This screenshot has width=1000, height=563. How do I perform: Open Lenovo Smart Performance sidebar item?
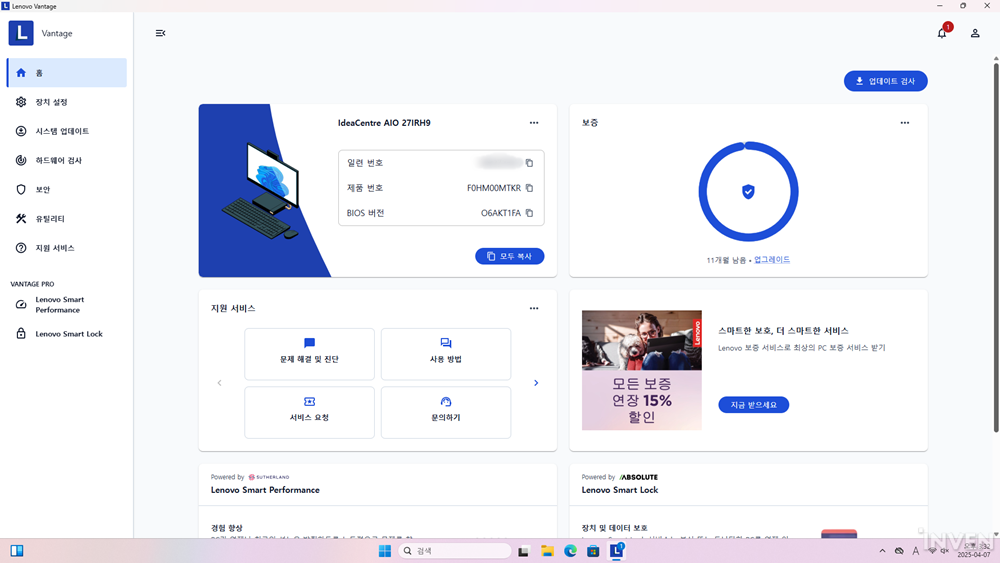click(67, 305)
